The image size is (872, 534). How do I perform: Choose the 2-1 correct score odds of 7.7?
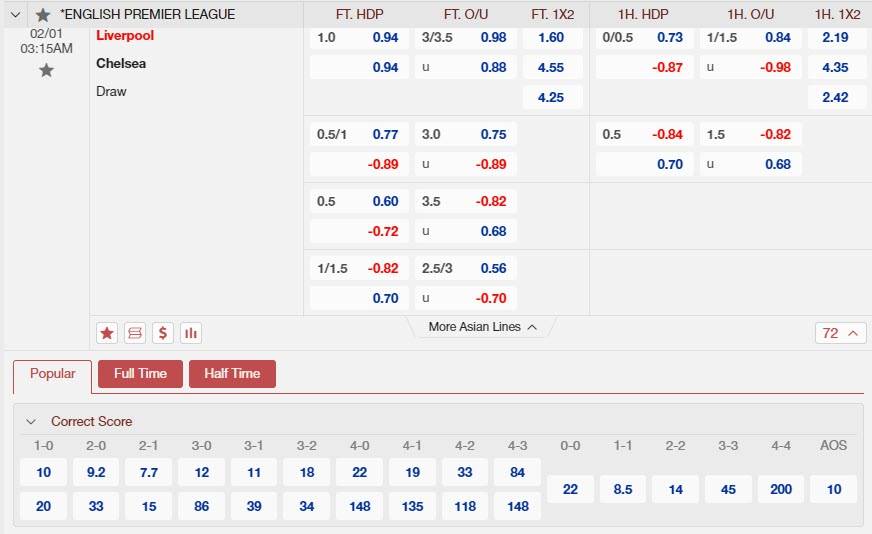[149, 472]
